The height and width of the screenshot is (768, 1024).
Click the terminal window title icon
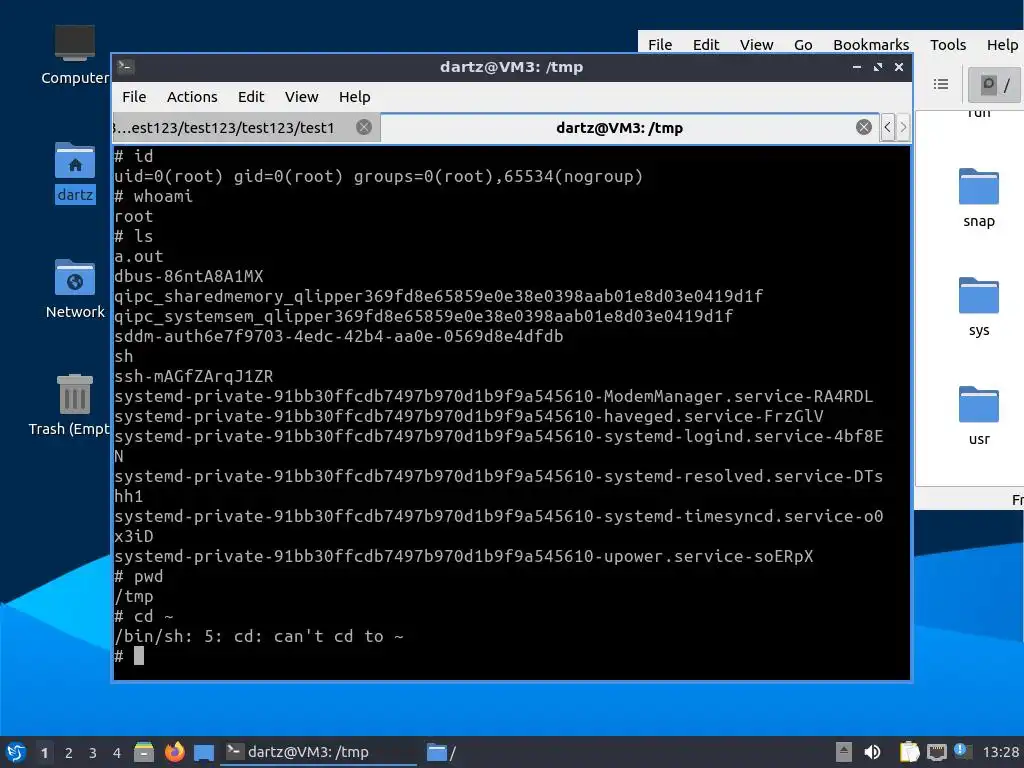tap(126, 67)
